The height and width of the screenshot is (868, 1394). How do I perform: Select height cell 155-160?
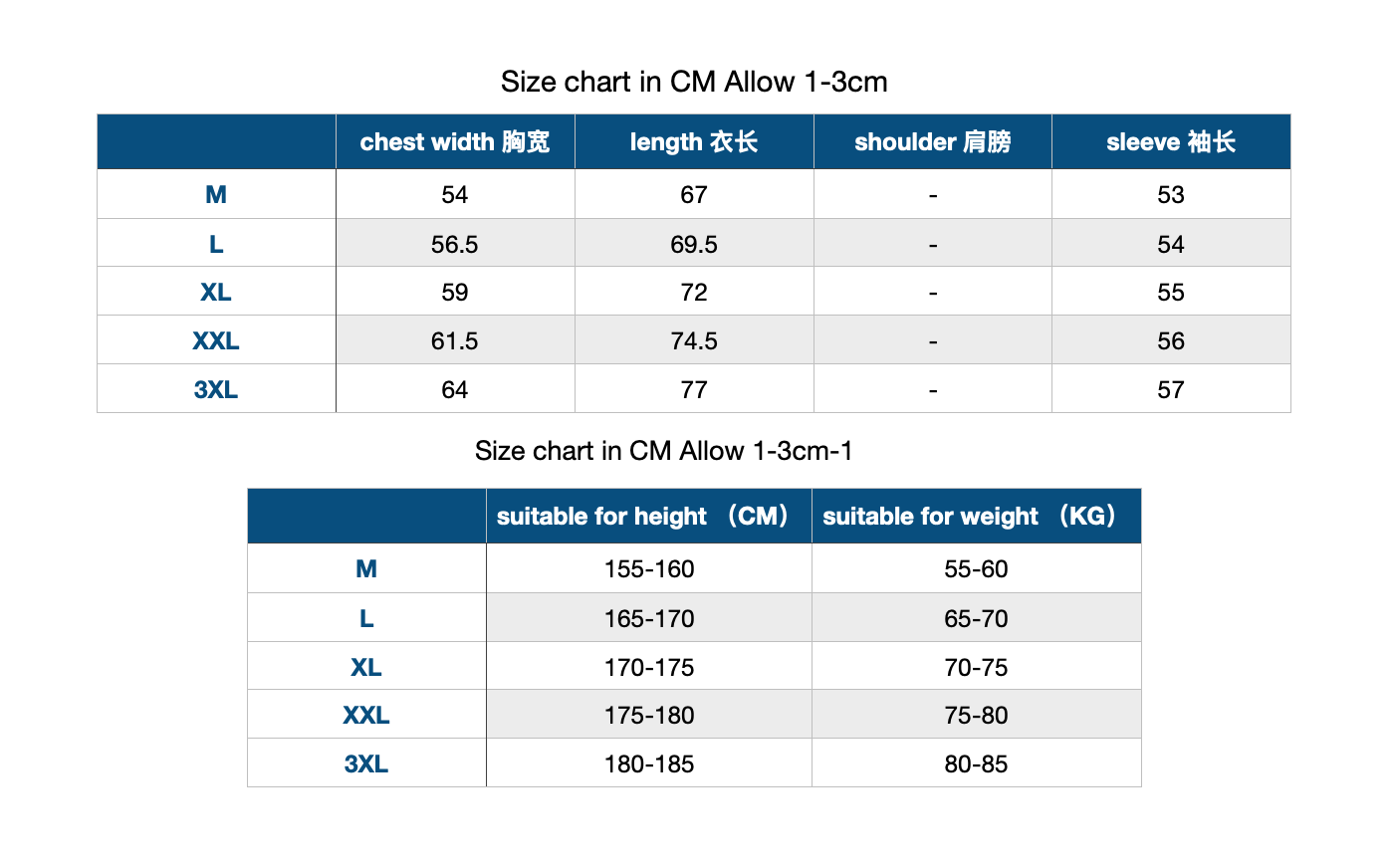pos(649,568)
